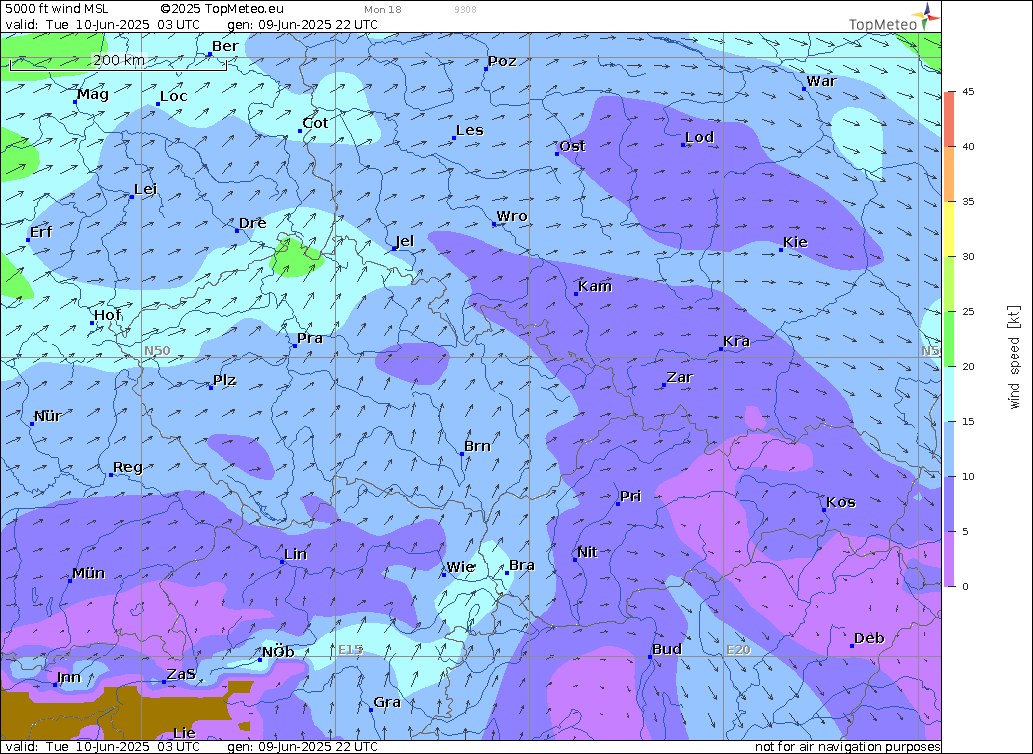The image size is (1033, 754).
Task: Select the 'Loc' city label
Action: tap(174, 96)
